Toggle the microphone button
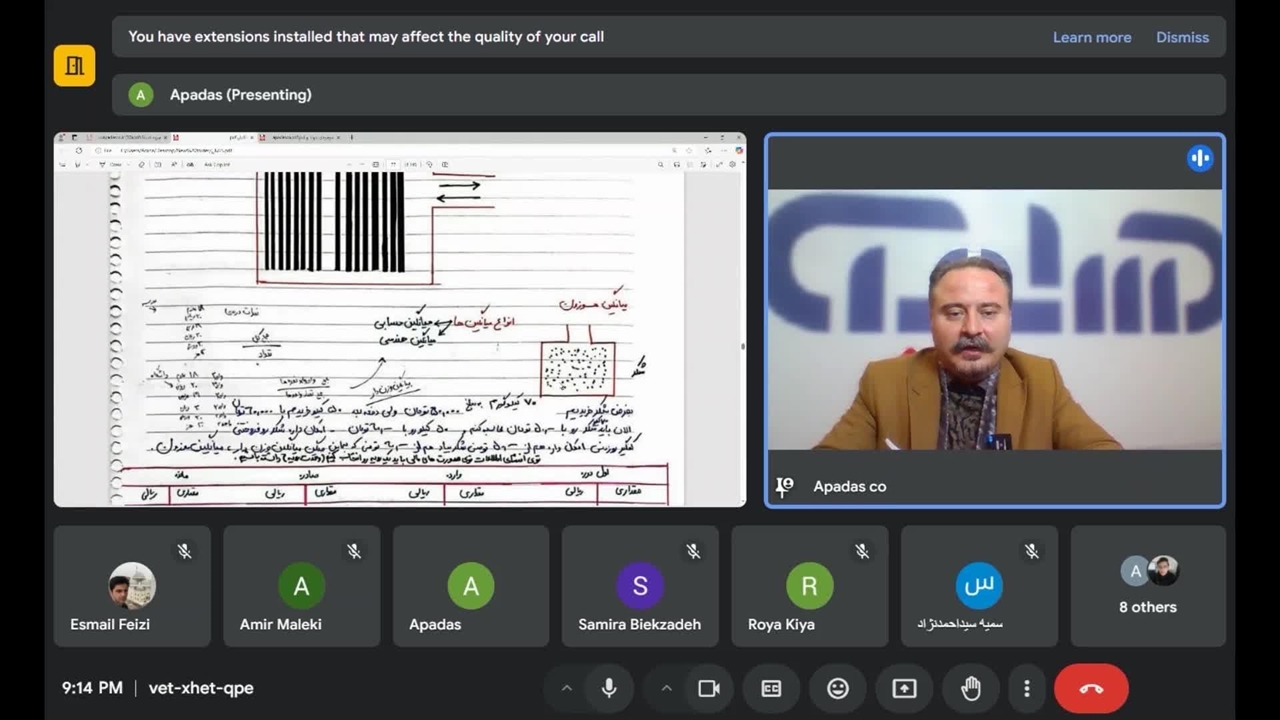Image resolution: width=1280 pixels, height=720 pixels. coord(608,688)
